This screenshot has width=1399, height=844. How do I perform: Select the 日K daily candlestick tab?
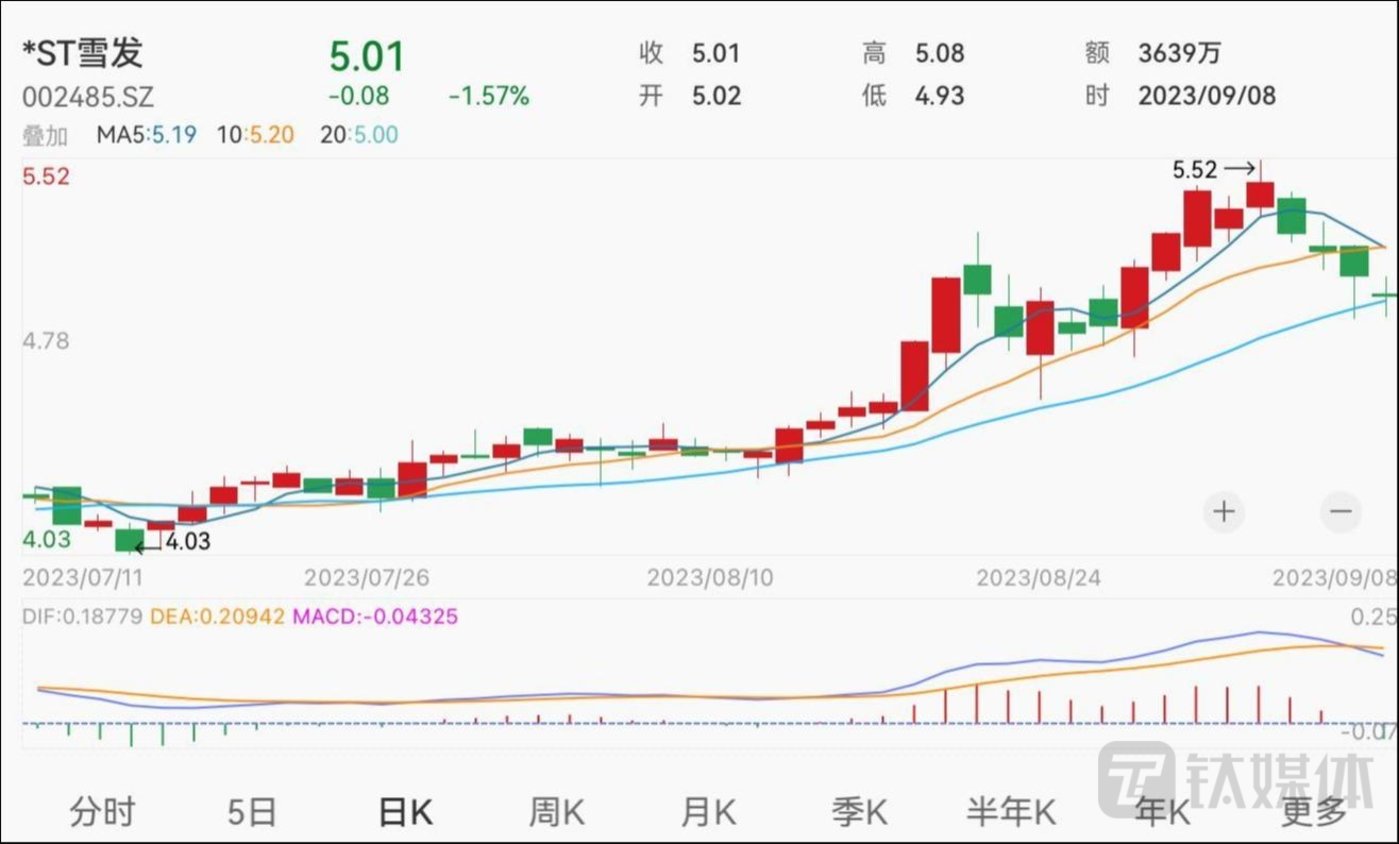(x=405, y=812)
